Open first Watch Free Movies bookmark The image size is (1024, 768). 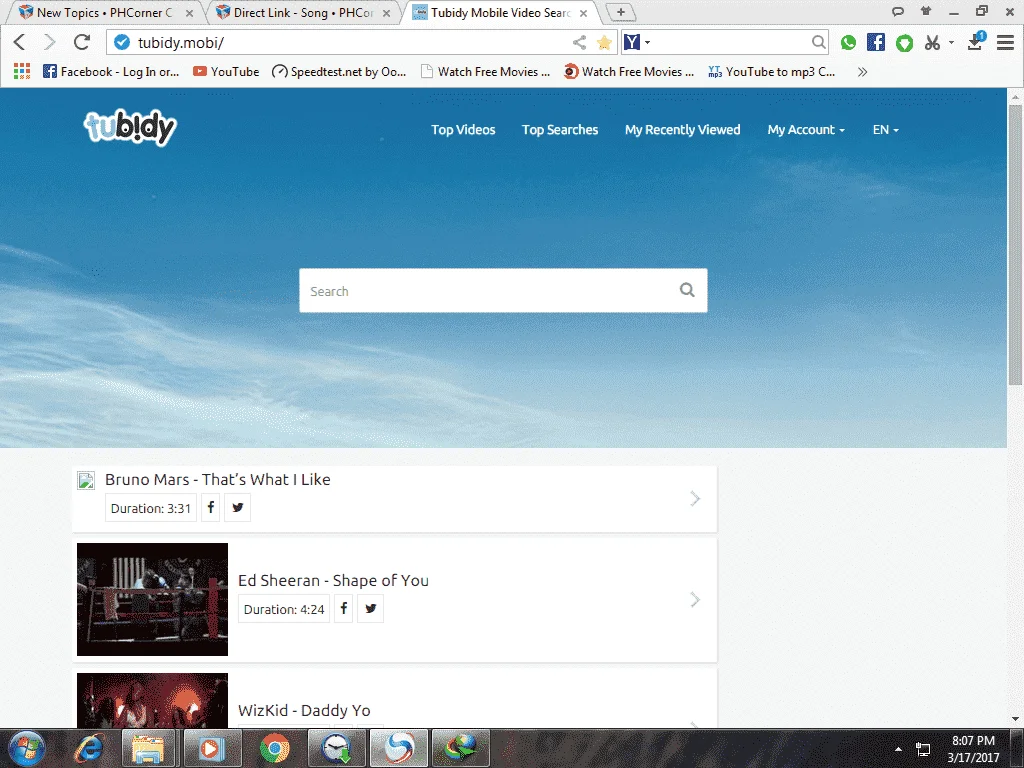(485, 72)
